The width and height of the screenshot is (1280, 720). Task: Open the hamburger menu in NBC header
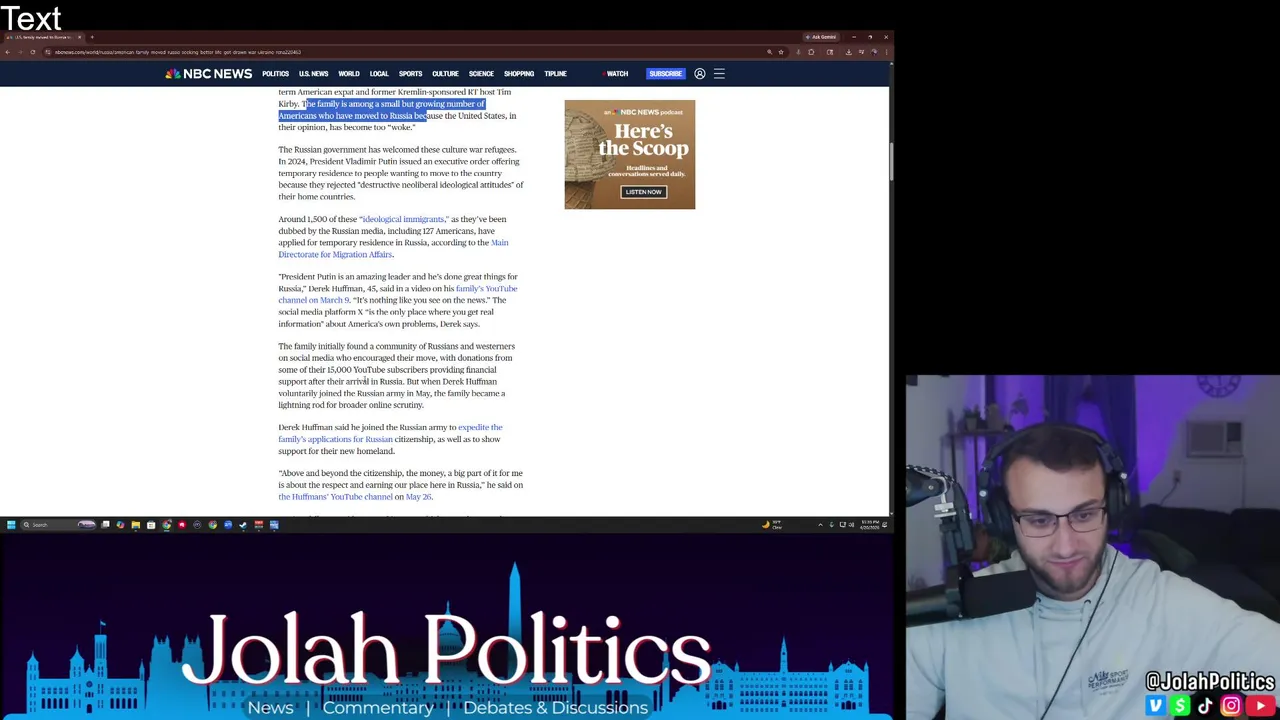click(719, 74)
